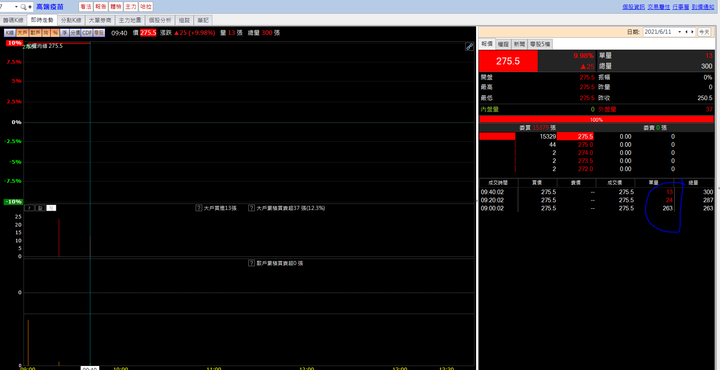Click the green -10% lower limit label
Screen dimensions: 720x370
click(12, 202)
